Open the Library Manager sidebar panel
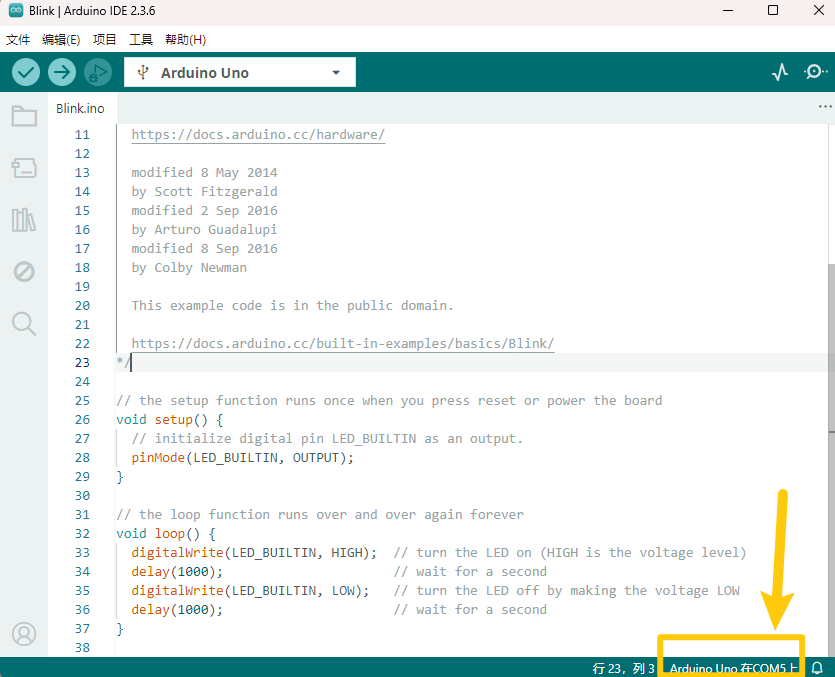The image size is (835, 677). coord(24,219)
